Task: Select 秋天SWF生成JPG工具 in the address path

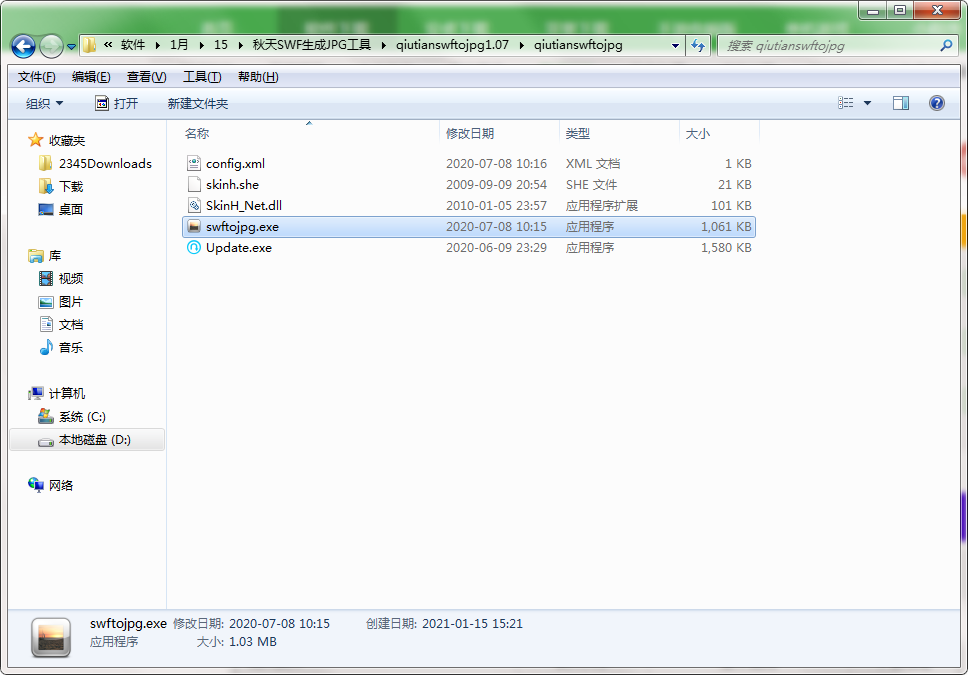Action: (311, 45)
